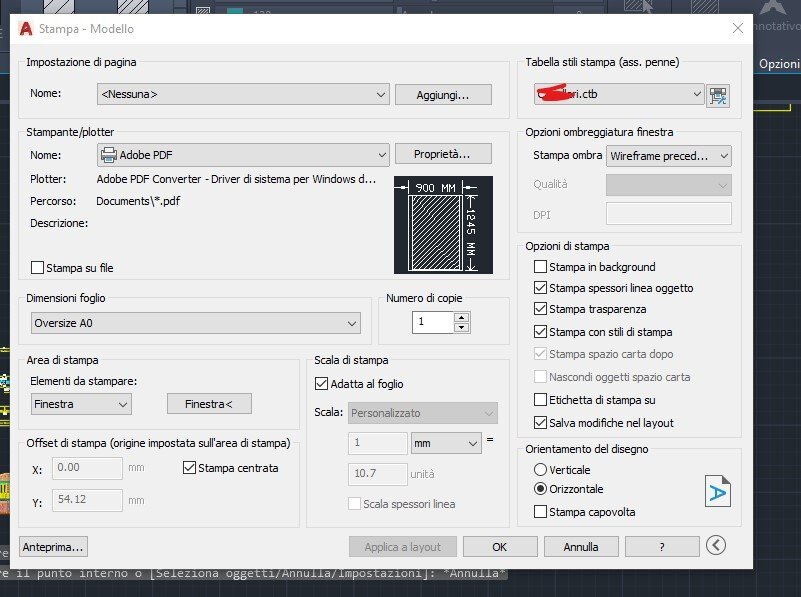Uncheck Salva modifiche nel layout
This screenshot has height=597, width=801.
tap(540, 422)
